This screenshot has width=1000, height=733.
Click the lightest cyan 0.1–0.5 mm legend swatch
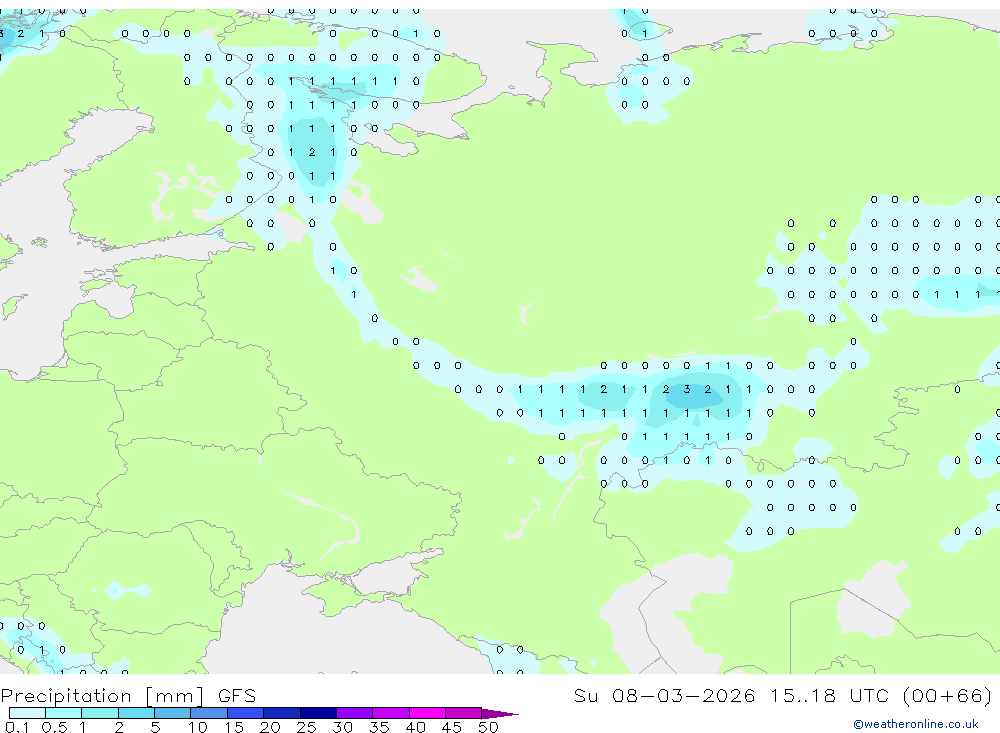tap(27, 713)
